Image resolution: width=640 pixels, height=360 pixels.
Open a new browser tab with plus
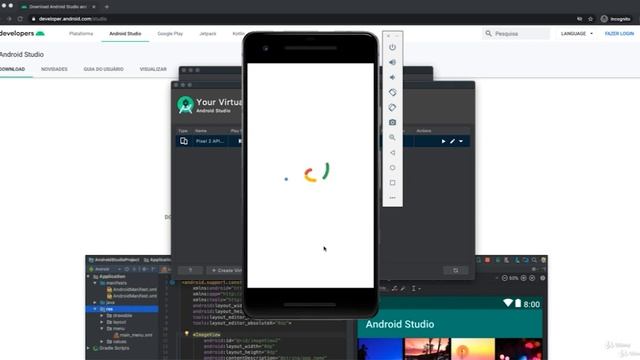point(107,7)
